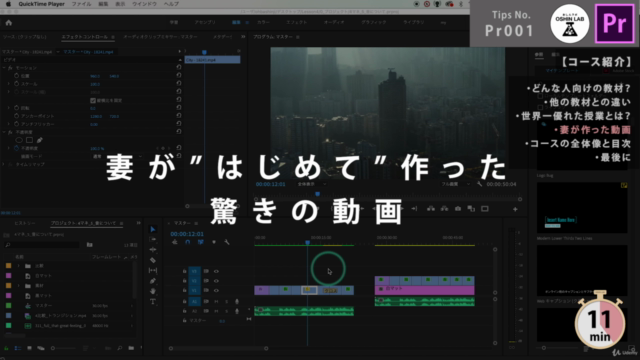Click timeline timecode 00:00:12:01
This screenshot has height=360, width=640.
[187, 234]
